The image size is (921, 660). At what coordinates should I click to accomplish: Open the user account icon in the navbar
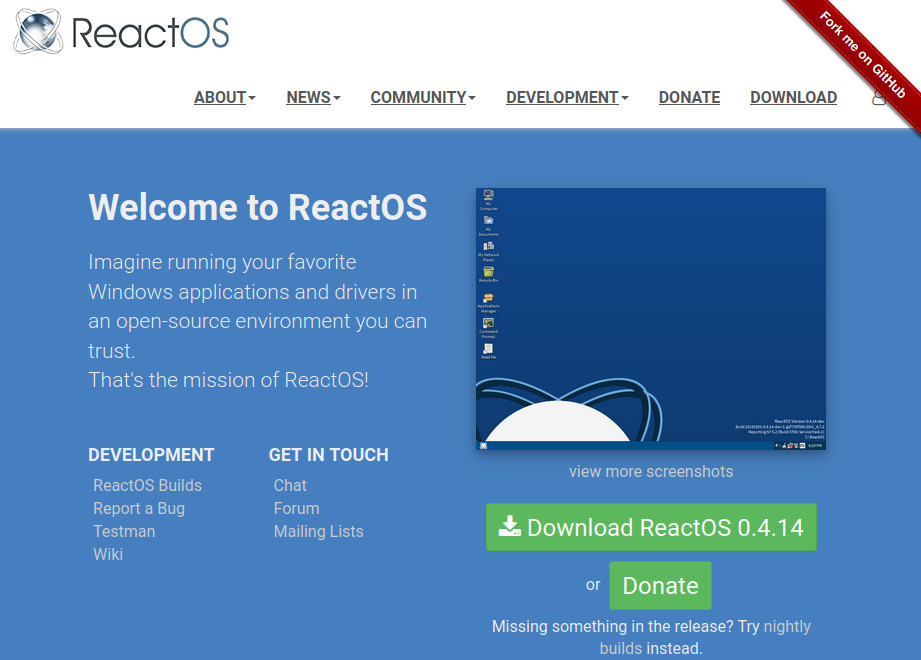879,98
